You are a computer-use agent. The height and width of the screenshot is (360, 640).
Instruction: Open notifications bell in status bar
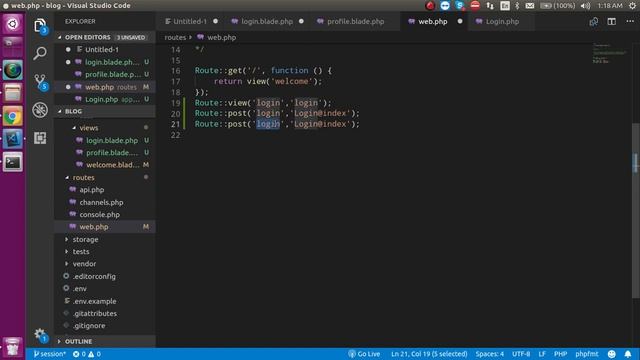[x=628, y=354]
